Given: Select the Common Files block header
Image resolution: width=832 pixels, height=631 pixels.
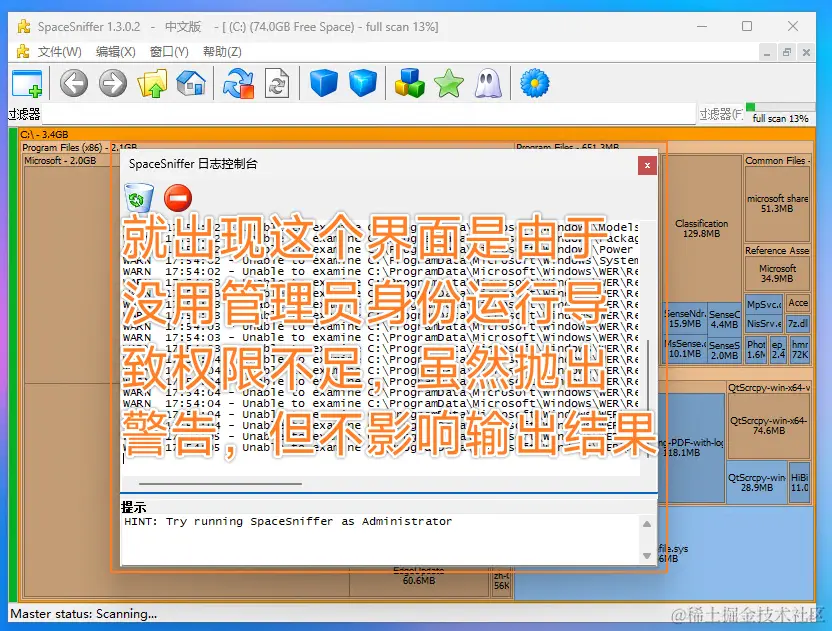Looking at the screenshot, I should (x=777, y=160).
